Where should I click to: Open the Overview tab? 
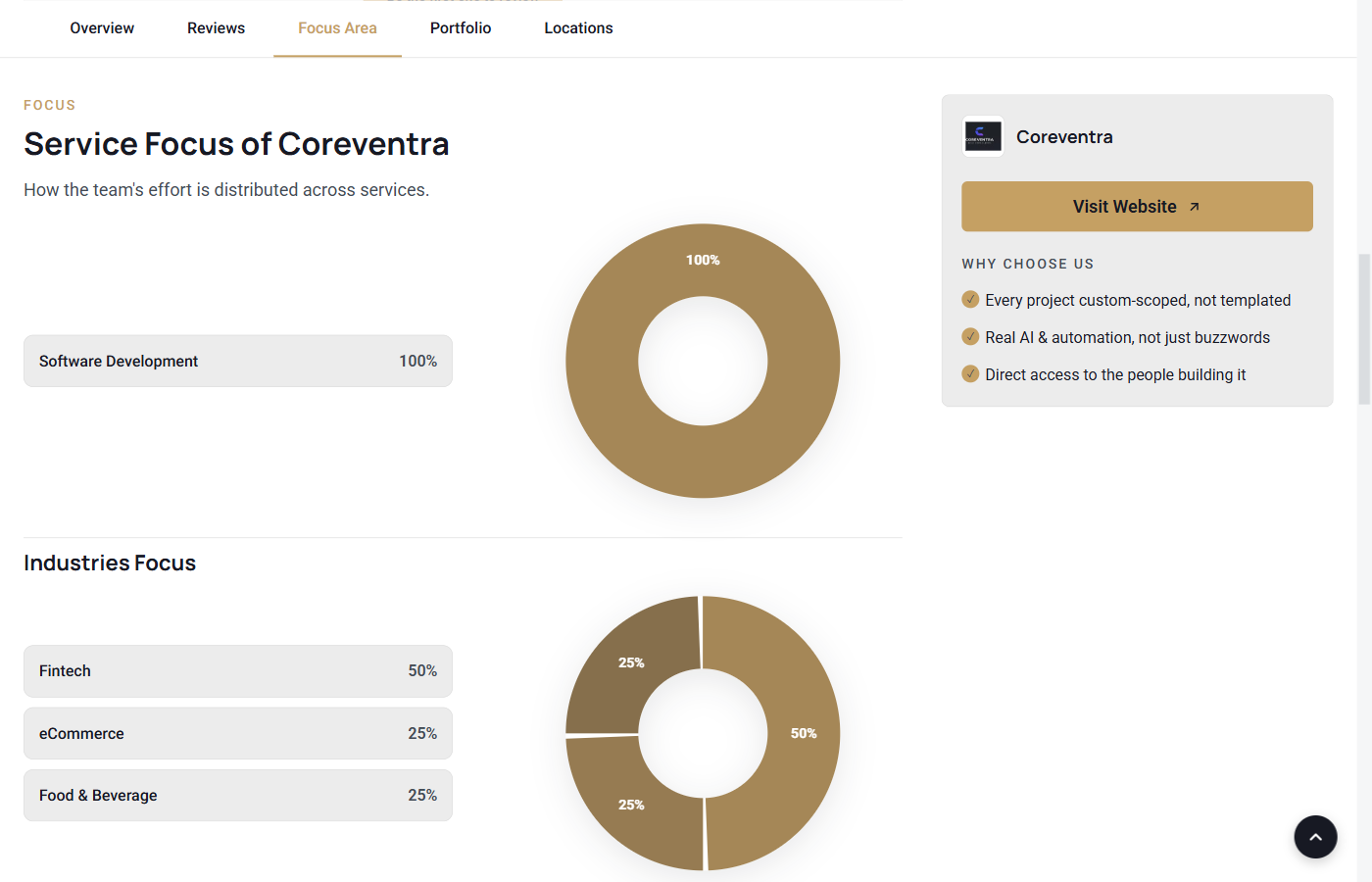pyautogui.click(x=102, y=28)
